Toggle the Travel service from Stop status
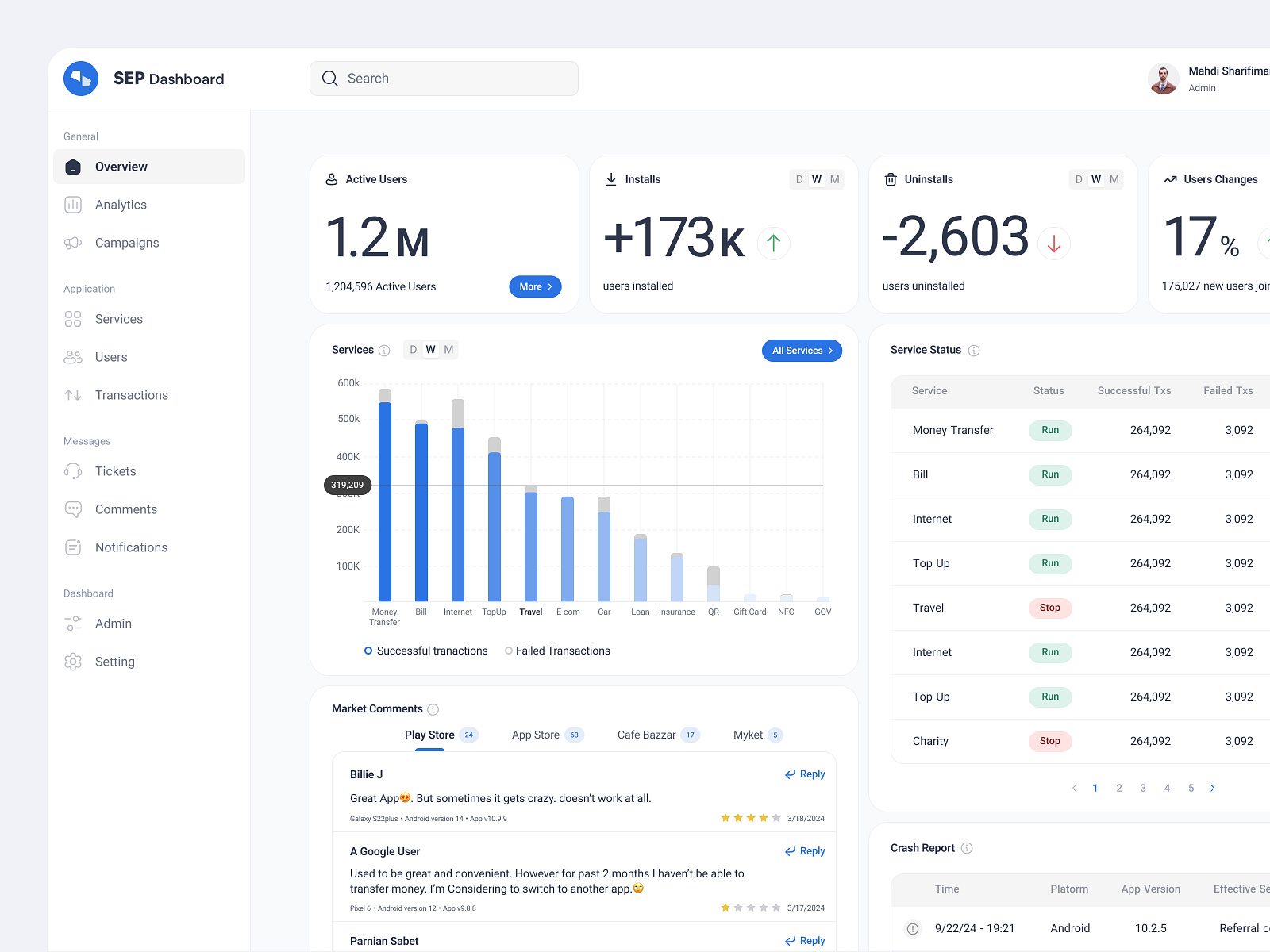Screen dimensions: 1270x952 tap(1050, 608)
